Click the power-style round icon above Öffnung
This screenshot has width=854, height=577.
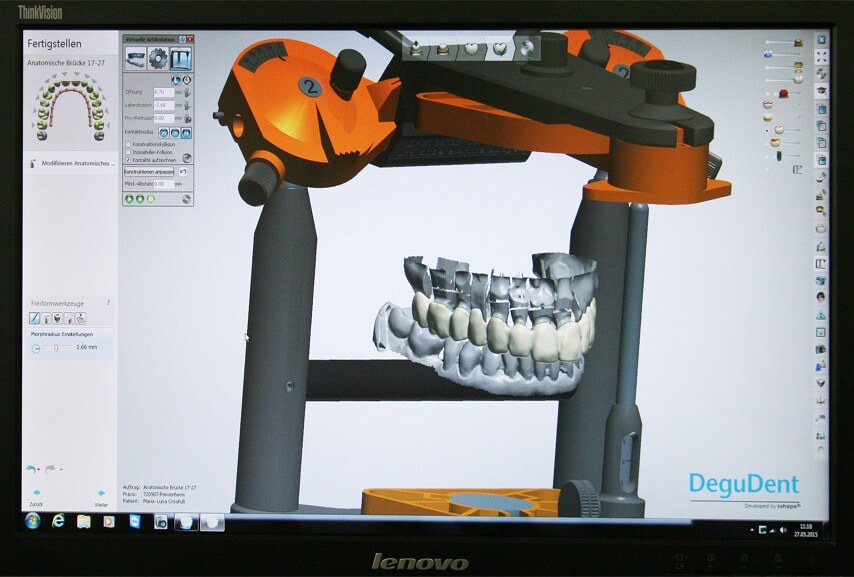[186, 80]
